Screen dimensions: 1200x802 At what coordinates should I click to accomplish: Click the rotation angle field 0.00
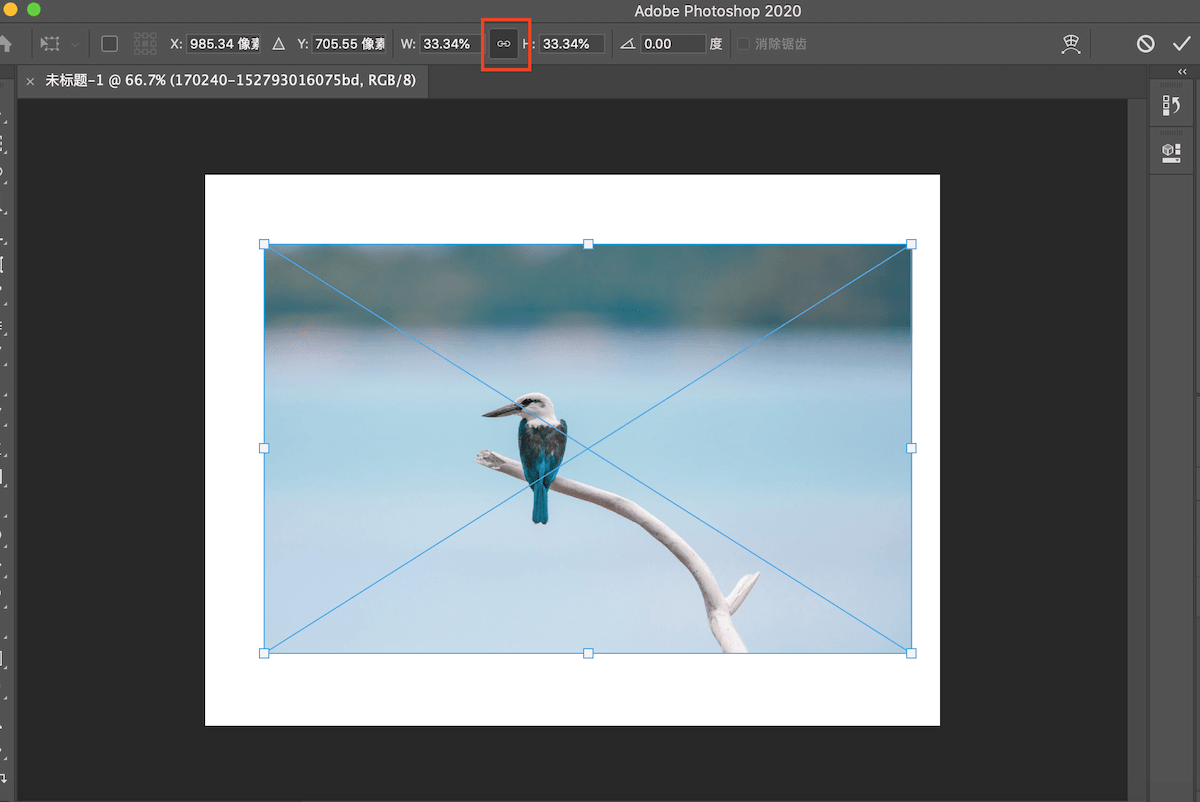click(x=673, y=44)
